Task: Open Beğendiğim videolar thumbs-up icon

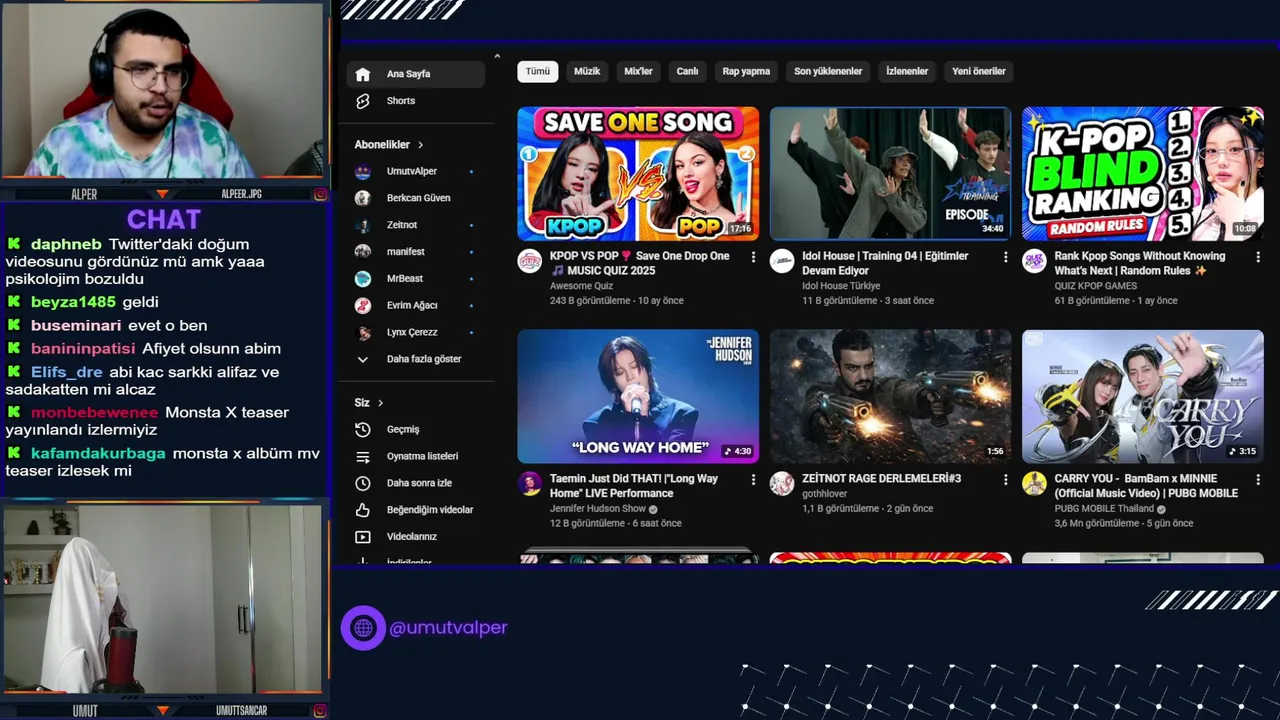Action: [363, 510]
